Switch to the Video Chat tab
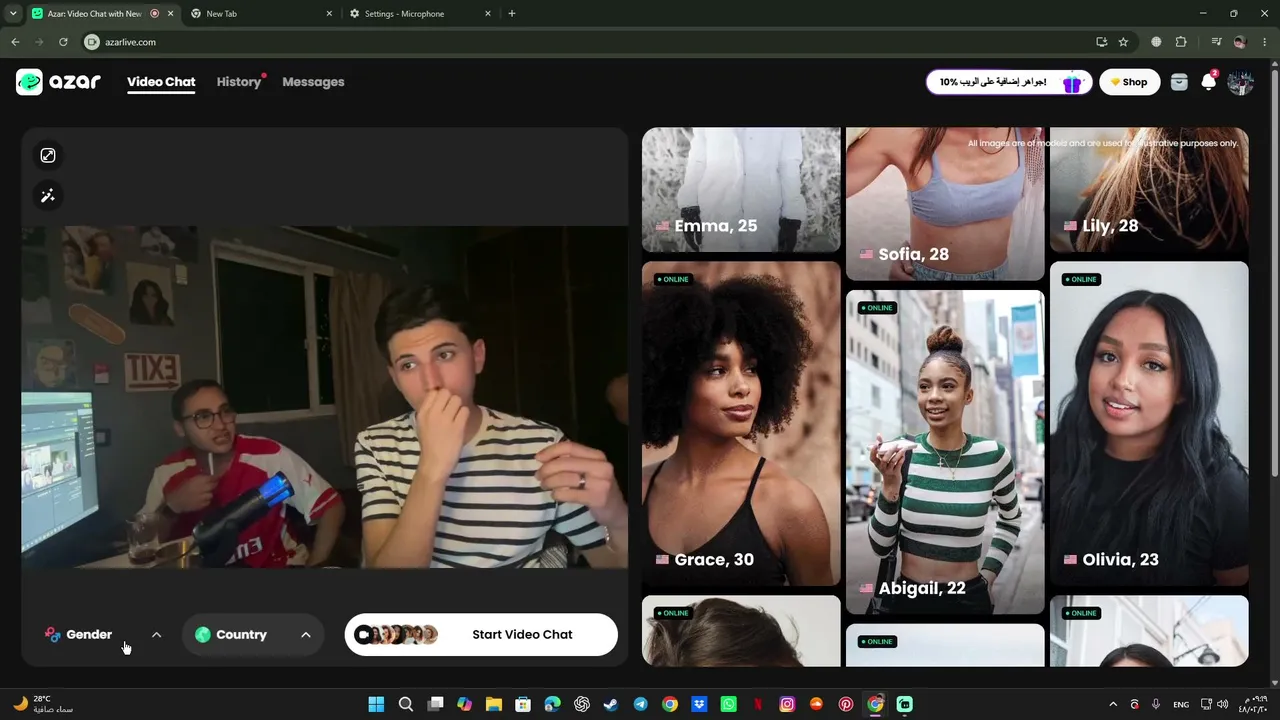Image resolution: width=1280 pixels, height=720 pixels. pyautogui.click(x=161, y=82)
